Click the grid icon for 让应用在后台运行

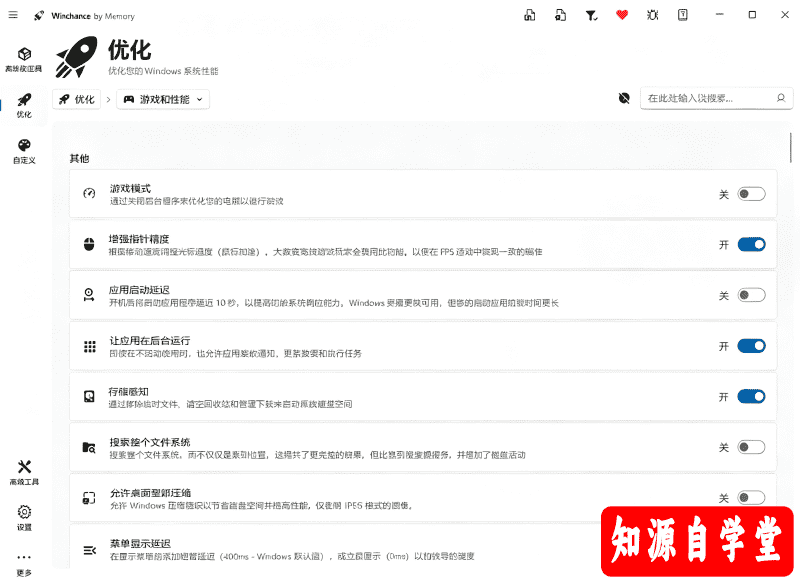90,346
